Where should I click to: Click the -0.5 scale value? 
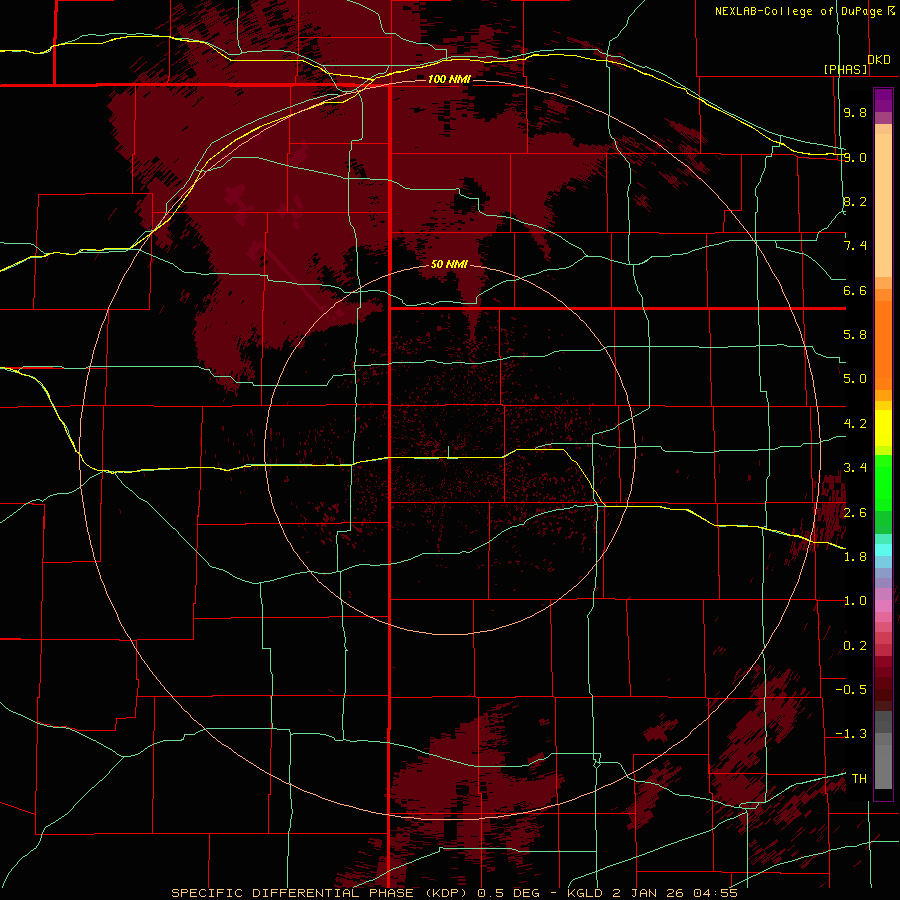point(851,690)
